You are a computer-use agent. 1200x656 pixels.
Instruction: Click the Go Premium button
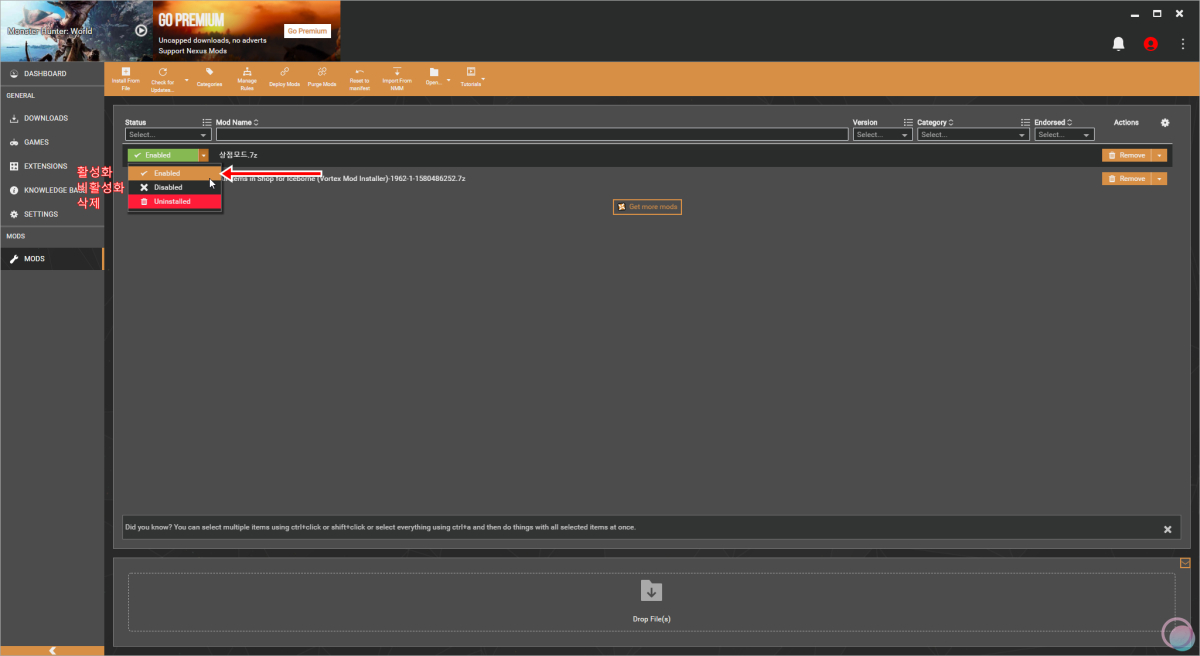(x=308, y=31)
